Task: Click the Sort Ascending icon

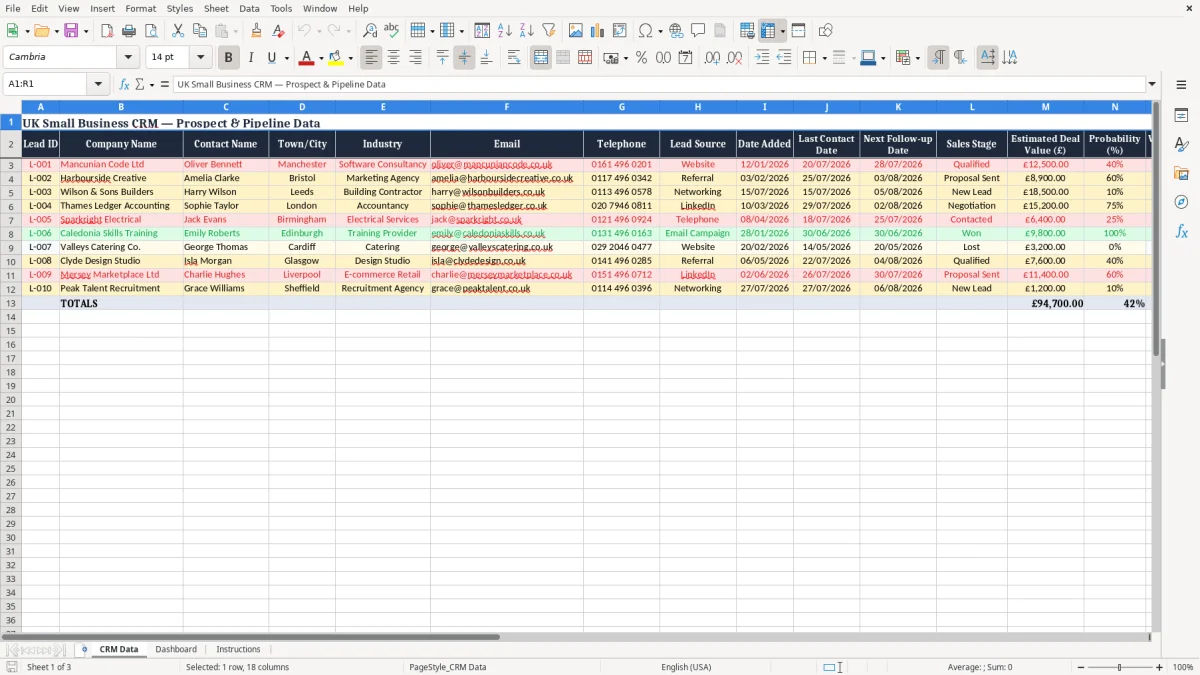Action: click(x=505, y=31)
